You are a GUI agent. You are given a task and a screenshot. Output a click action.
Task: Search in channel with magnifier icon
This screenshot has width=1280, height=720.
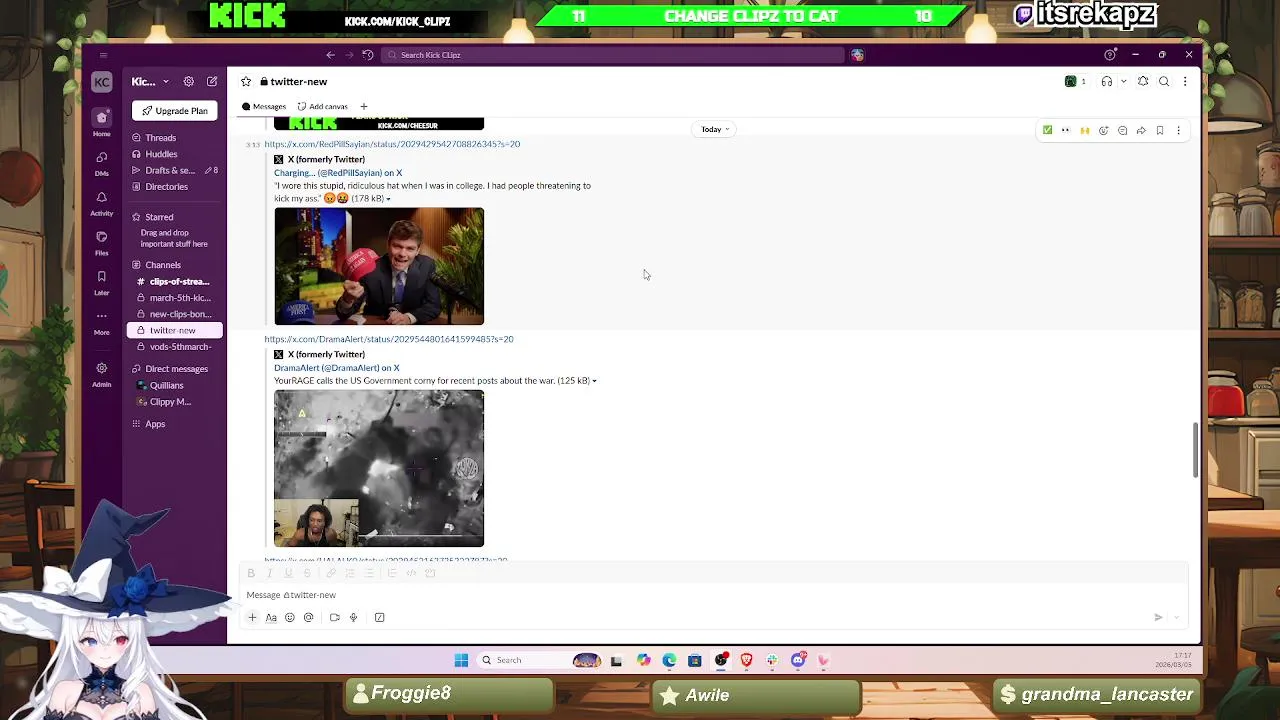[x=1164, y=82]
